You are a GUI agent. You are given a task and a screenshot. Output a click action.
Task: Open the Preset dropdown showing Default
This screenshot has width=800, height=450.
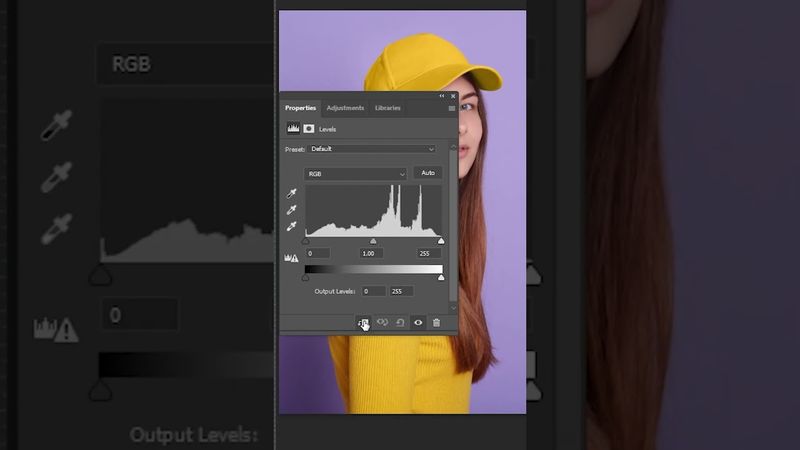(x=372, y=149)
